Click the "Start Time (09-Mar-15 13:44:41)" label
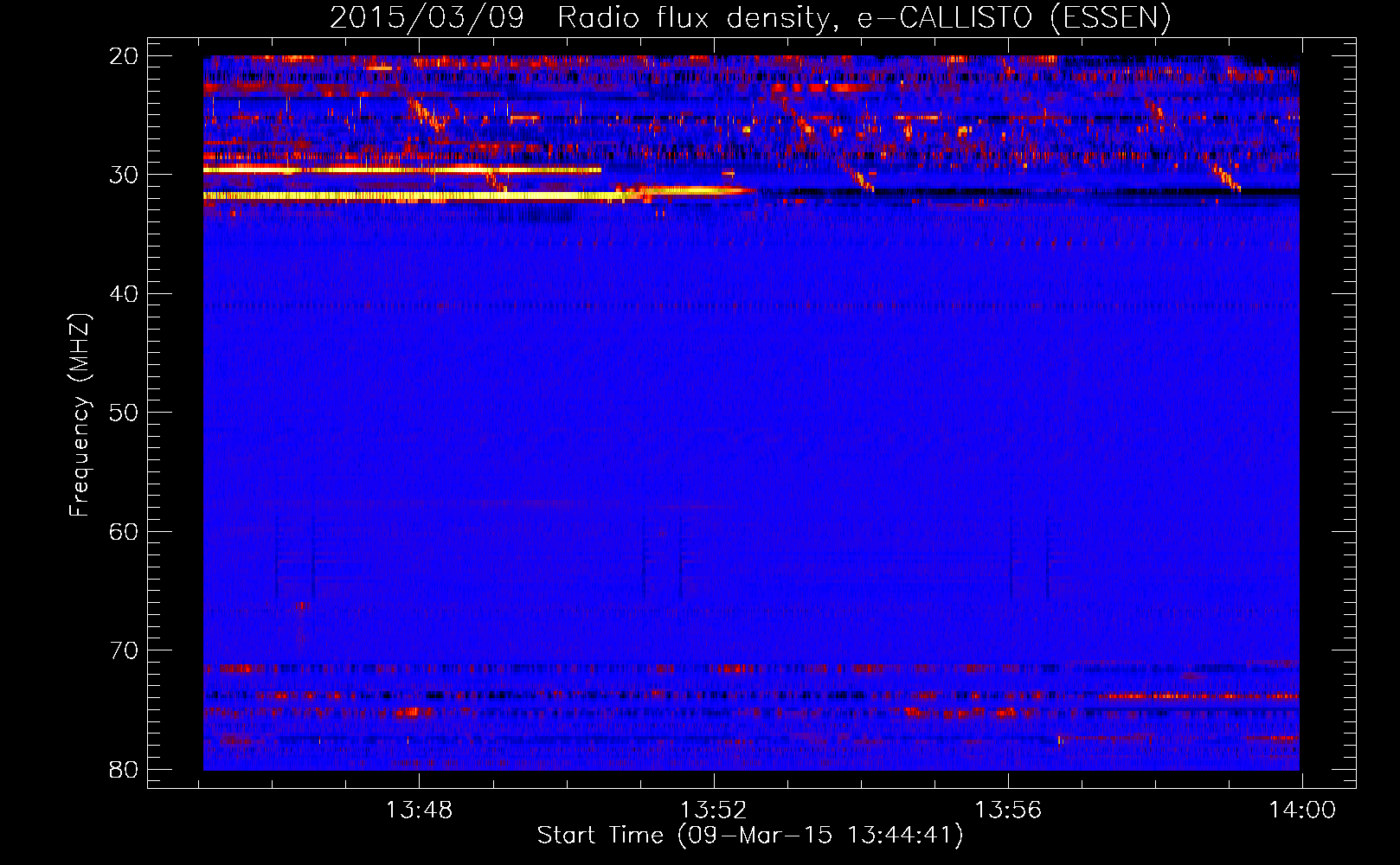Viewport: 1400px width, 865px height. click(749, 836)
